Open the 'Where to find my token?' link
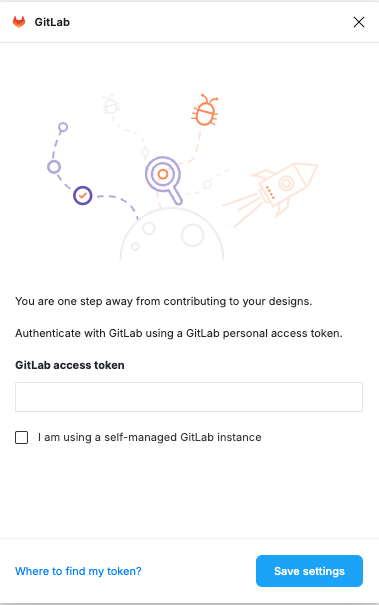The image size is (379, 605). (x=78, y=571)
